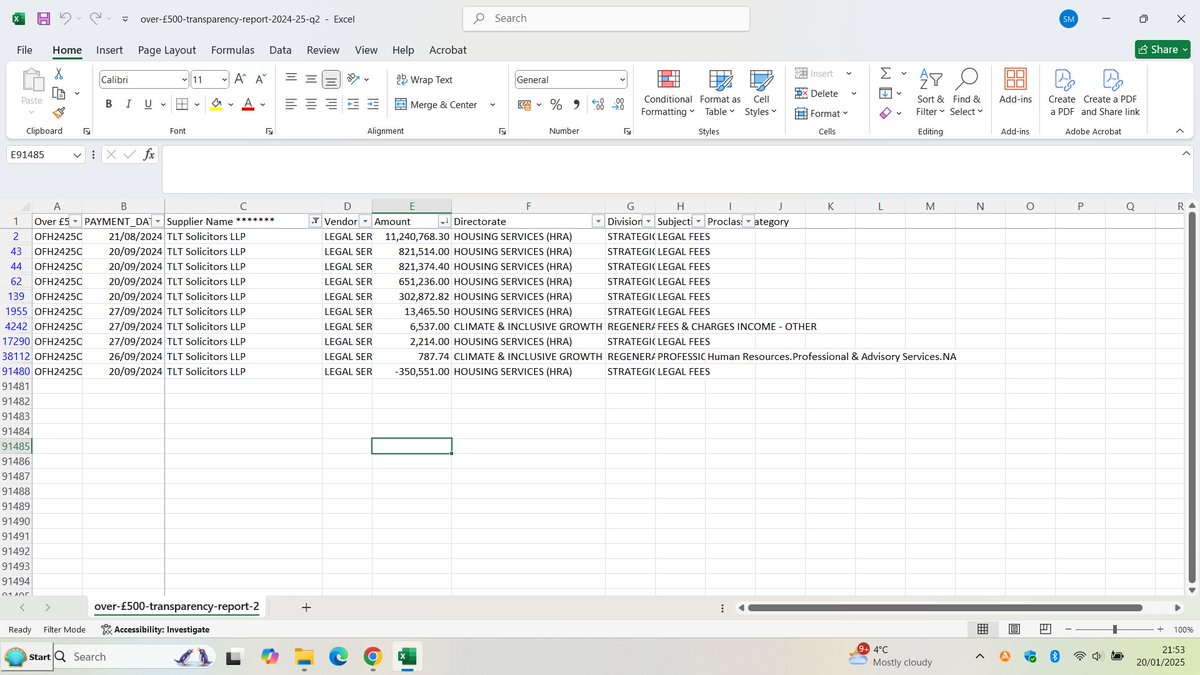1200x675 pixels.
Task: Open Add-ins button
Action: coord(1015,88)
